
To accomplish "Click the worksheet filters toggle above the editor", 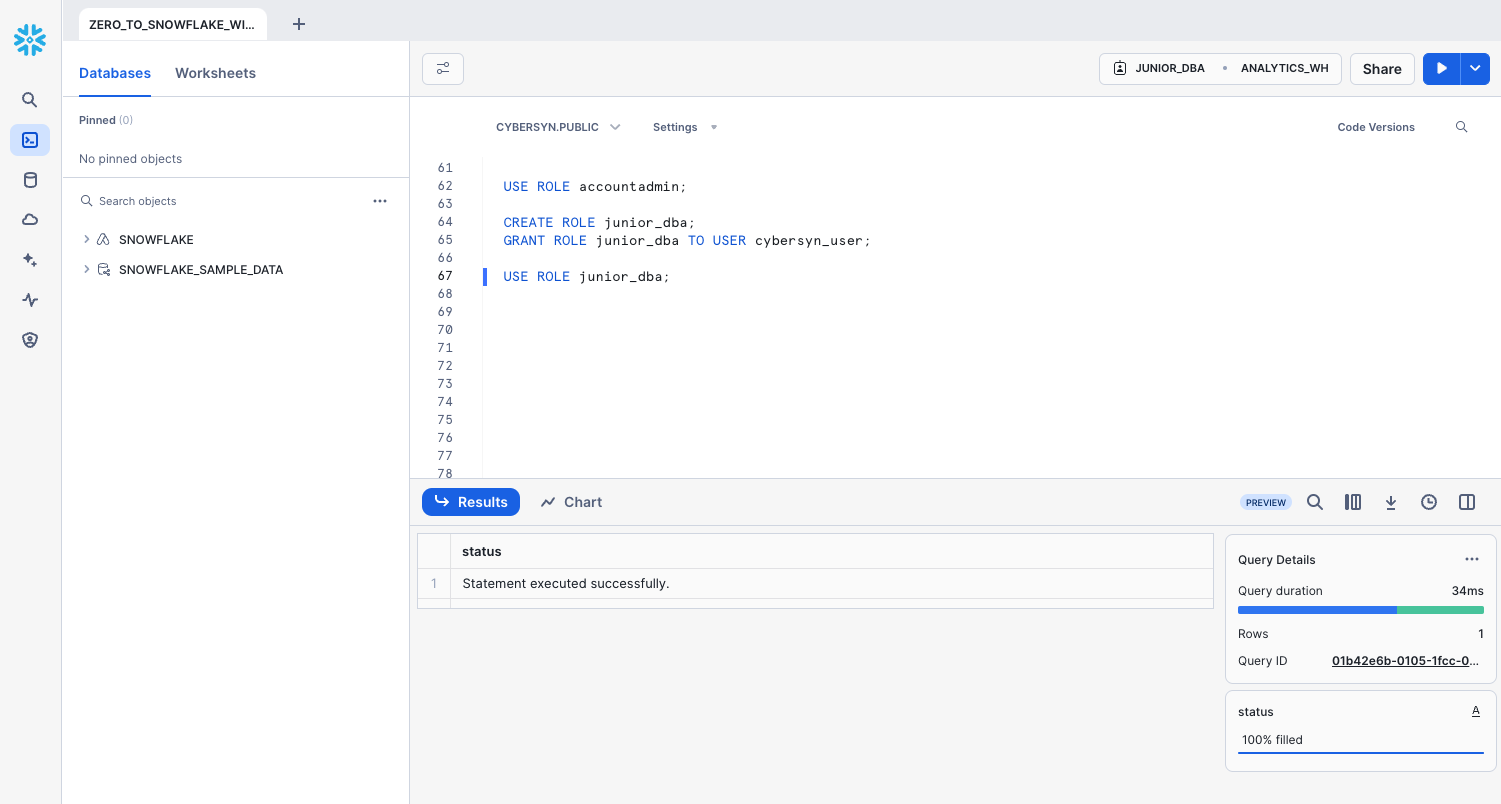I will pyautogui.click(x=442, y=69).
